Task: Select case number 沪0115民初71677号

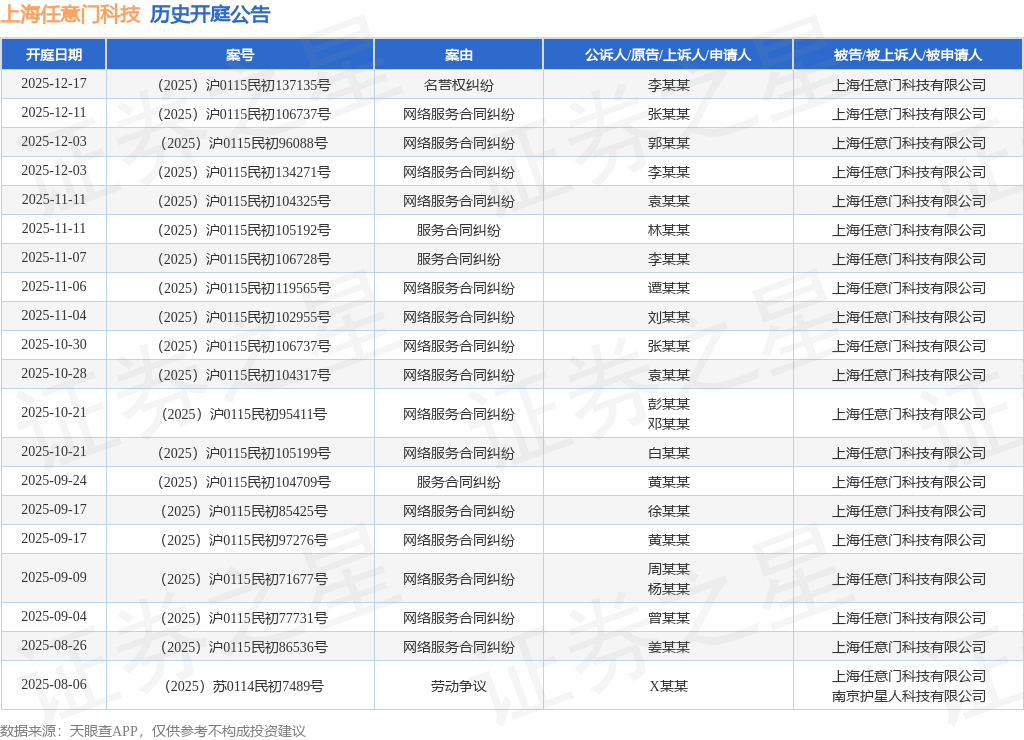Action: click(x=244, y=579)
